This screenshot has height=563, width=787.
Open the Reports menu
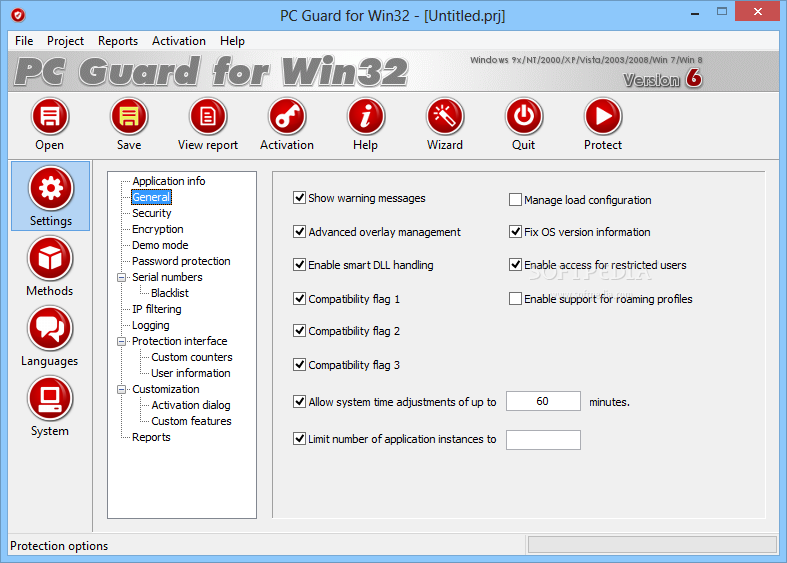[118, 41]
